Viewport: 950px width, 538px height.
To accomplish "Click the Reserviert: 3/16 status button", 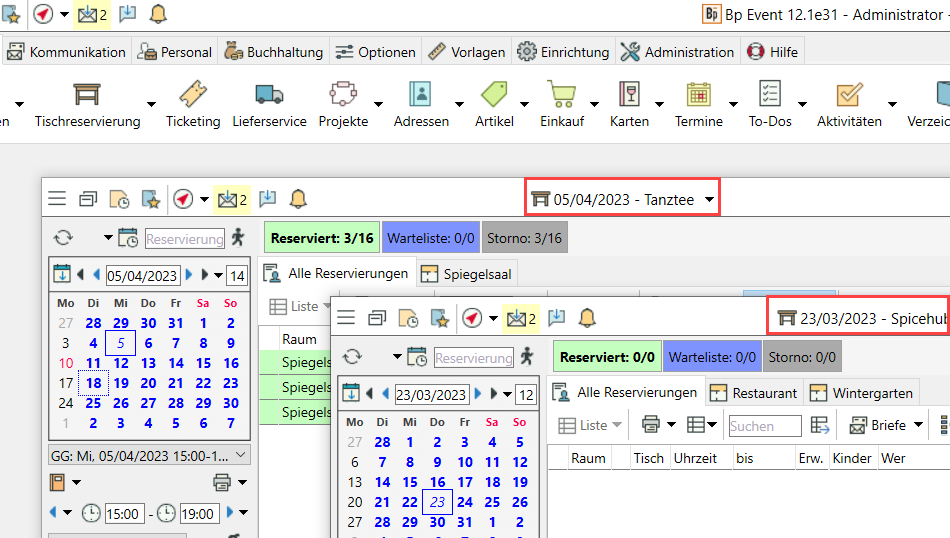I will tap(321, 238).
